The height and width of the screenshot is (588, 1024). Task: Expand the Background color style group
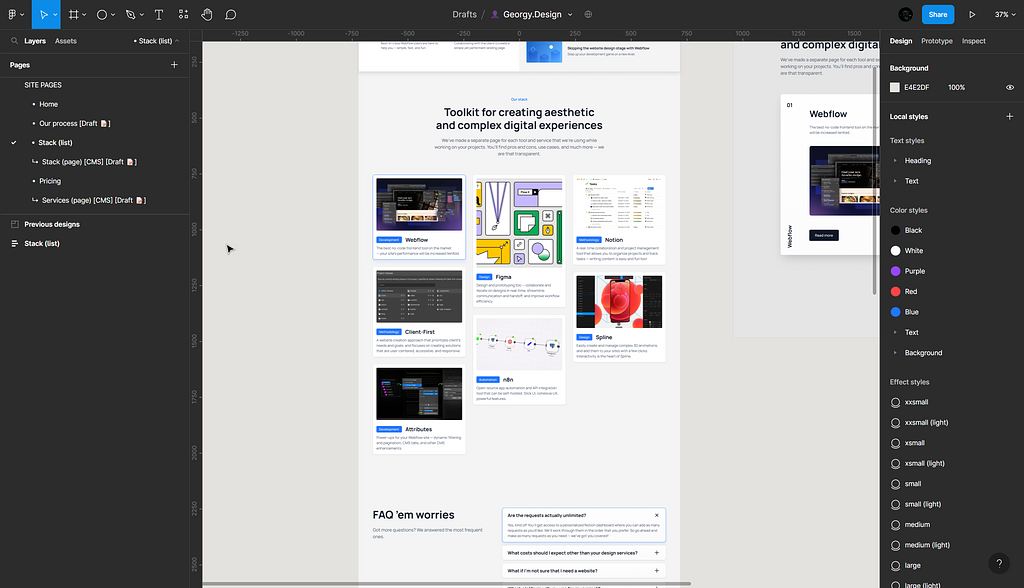[x=895, y=353]
